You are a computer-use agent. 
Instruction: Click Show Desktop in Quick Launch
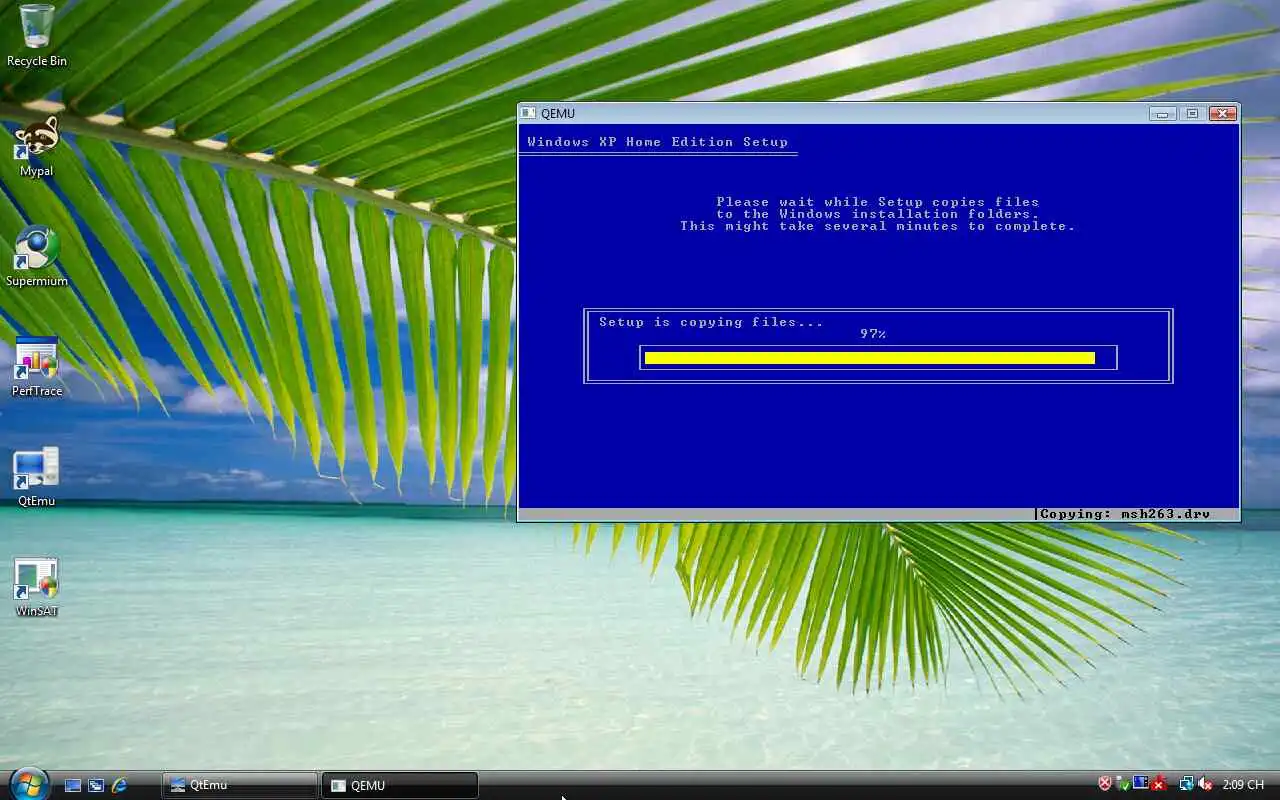73,786
